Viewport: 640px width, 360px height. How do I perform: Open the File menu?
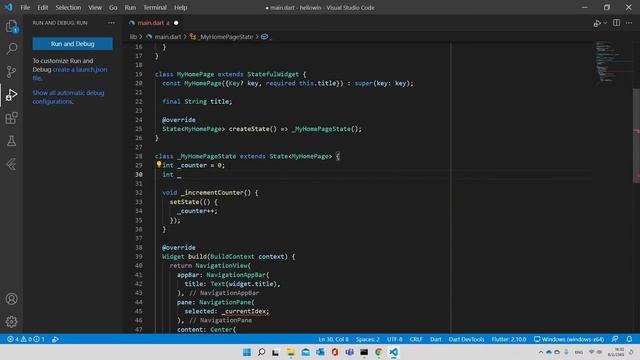pos(25,7)
